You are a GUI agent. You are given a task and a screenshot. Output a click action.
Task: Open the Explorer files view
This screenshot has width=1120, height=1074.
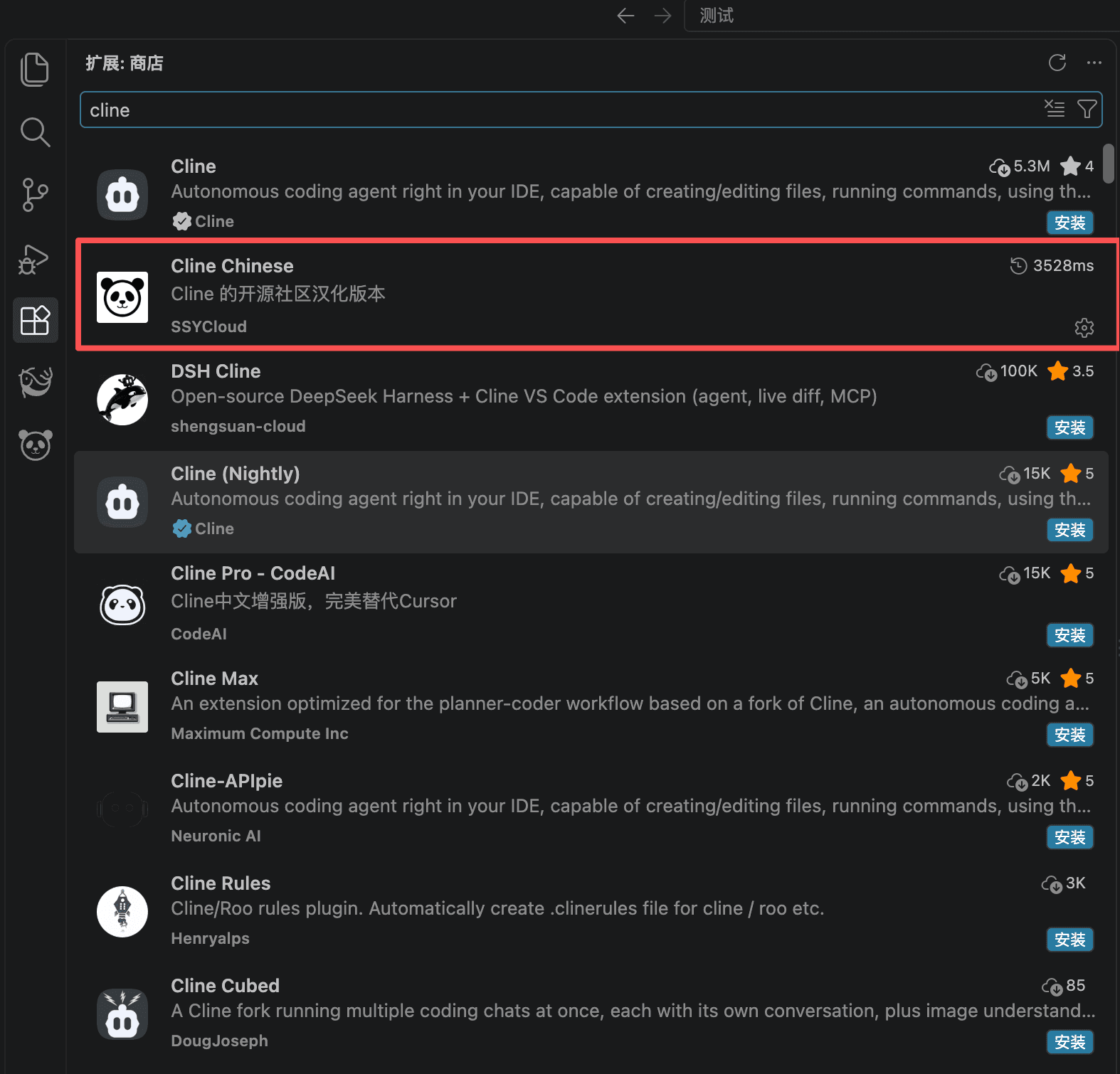pyautogui.click(x=35, y=69)
